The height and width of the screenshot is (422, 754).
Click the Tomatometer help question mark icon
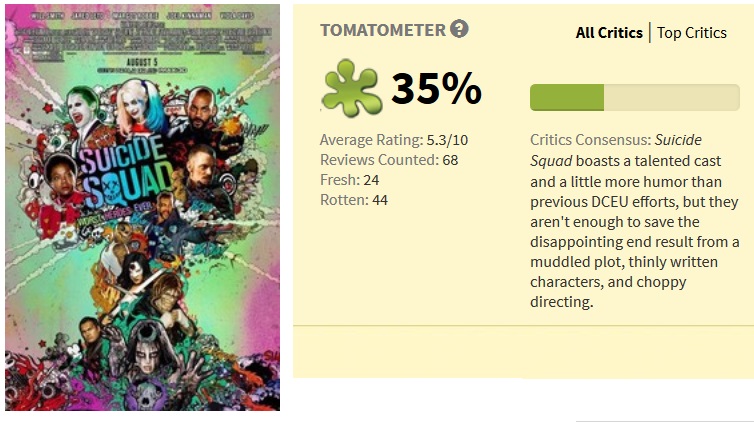coord(459,29)
